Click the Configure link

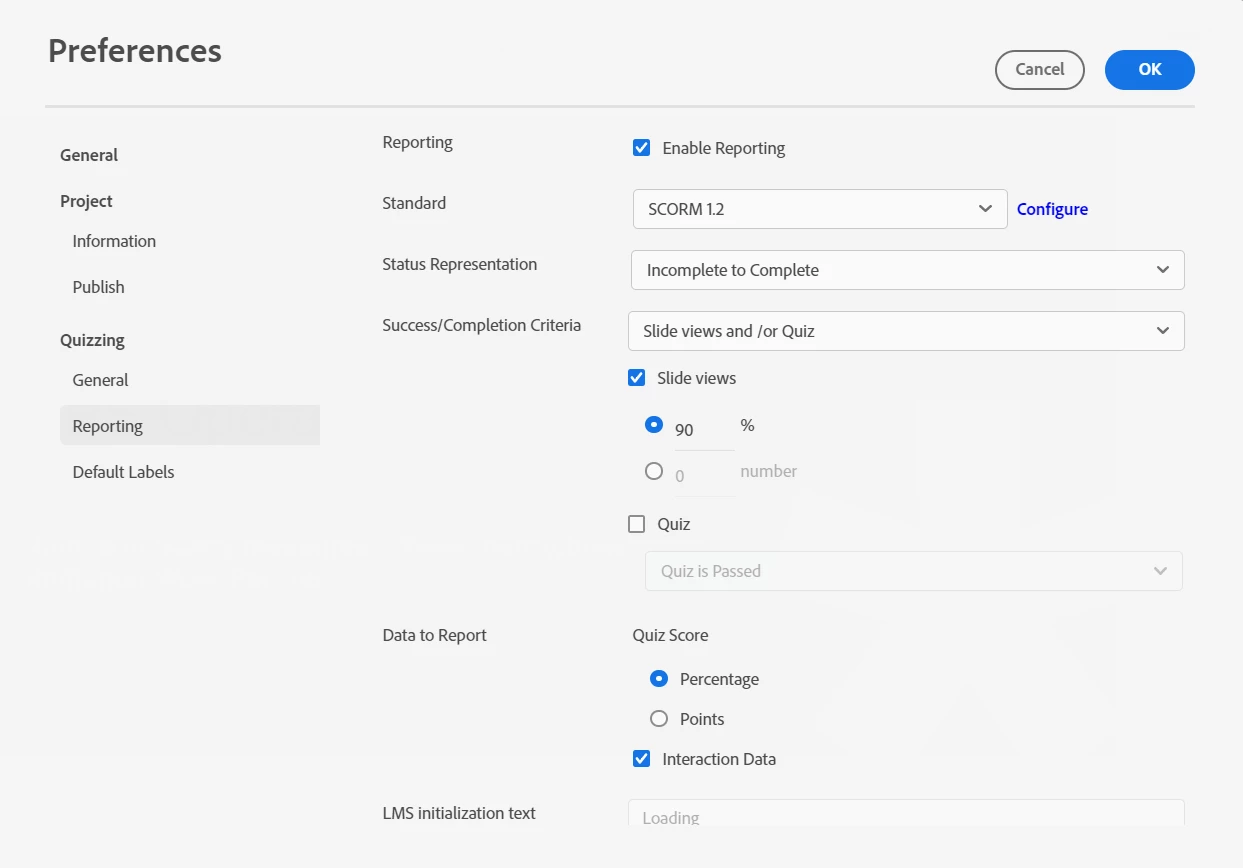(x=1052, y=209)
